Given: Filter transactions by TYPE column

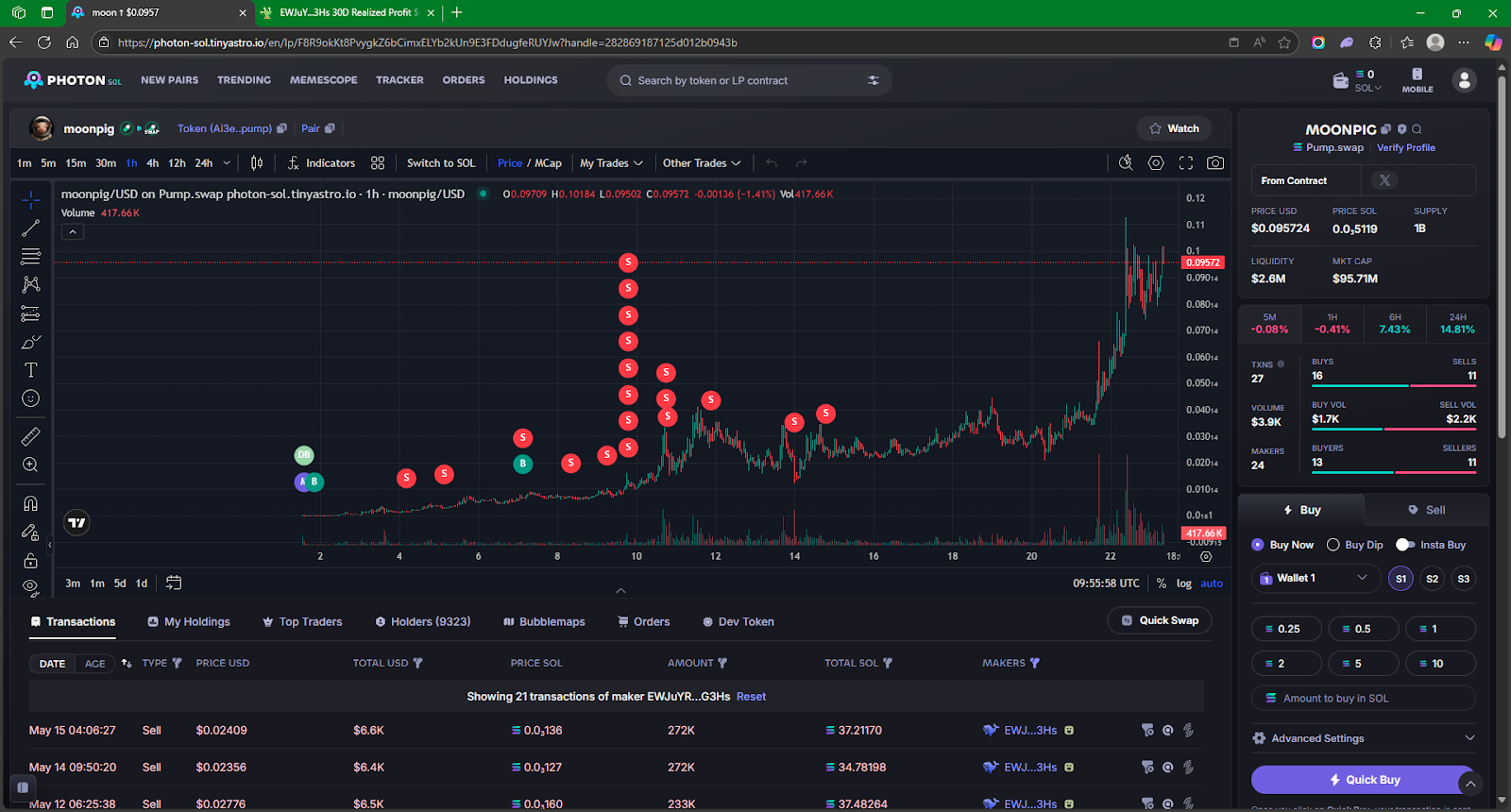Looking at the screenshot, I should [x=176, y=664].
